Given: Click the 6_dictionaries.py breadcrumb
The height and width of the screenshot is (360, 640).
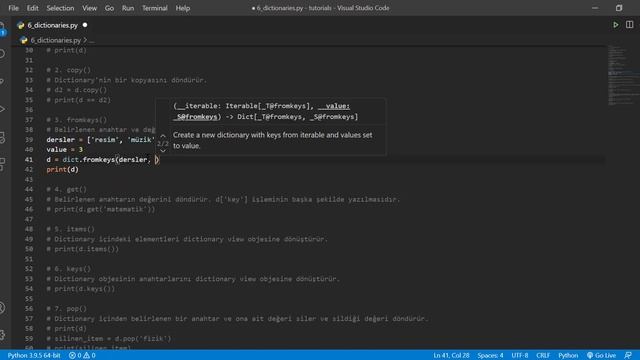Looking at the screenshot, I should pos(56,40).
